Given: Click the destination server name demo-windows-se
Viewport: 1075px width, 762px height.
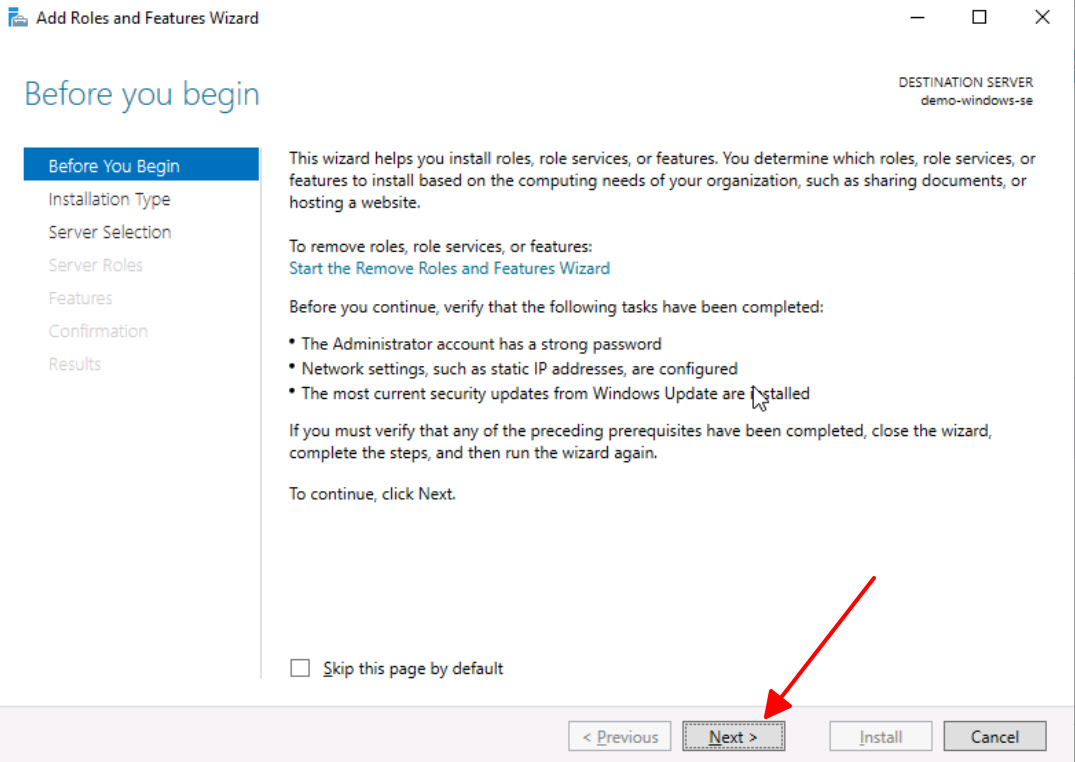Looking at the screenshot, I should coord(976,101).
